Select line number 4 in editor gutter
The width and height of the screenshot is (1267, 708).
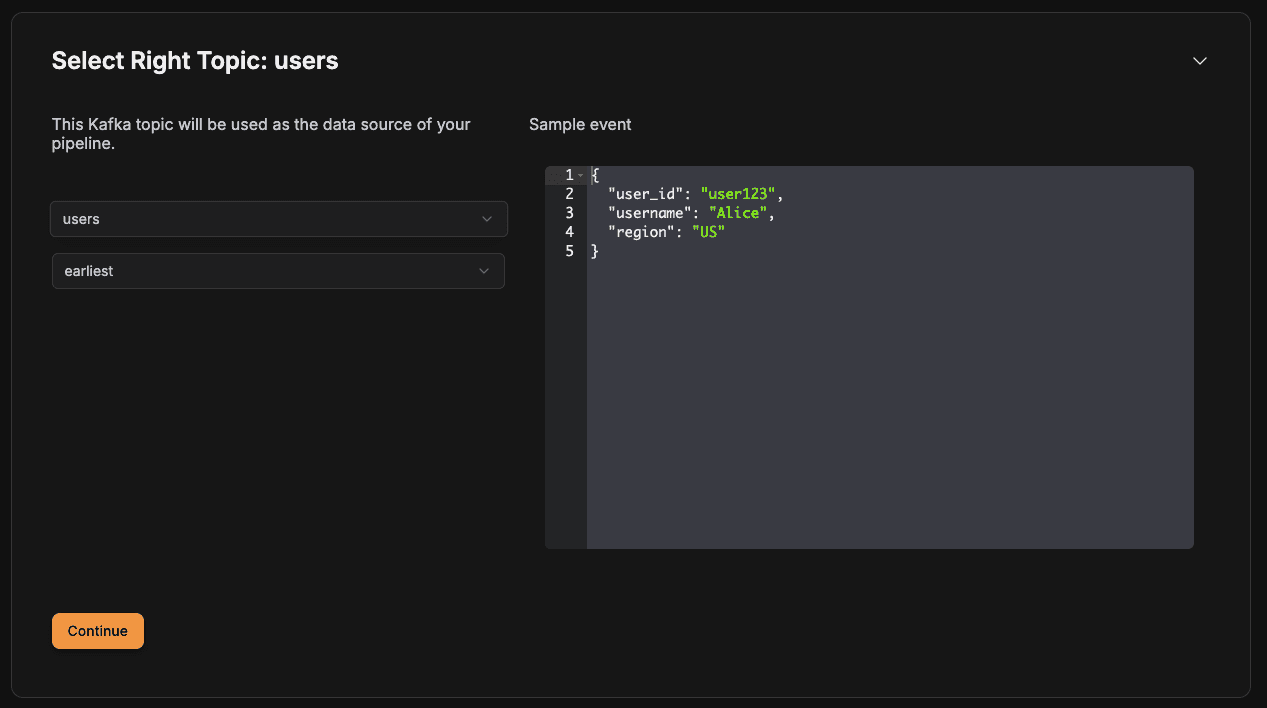pyautogui.click(x=569, y=232)
